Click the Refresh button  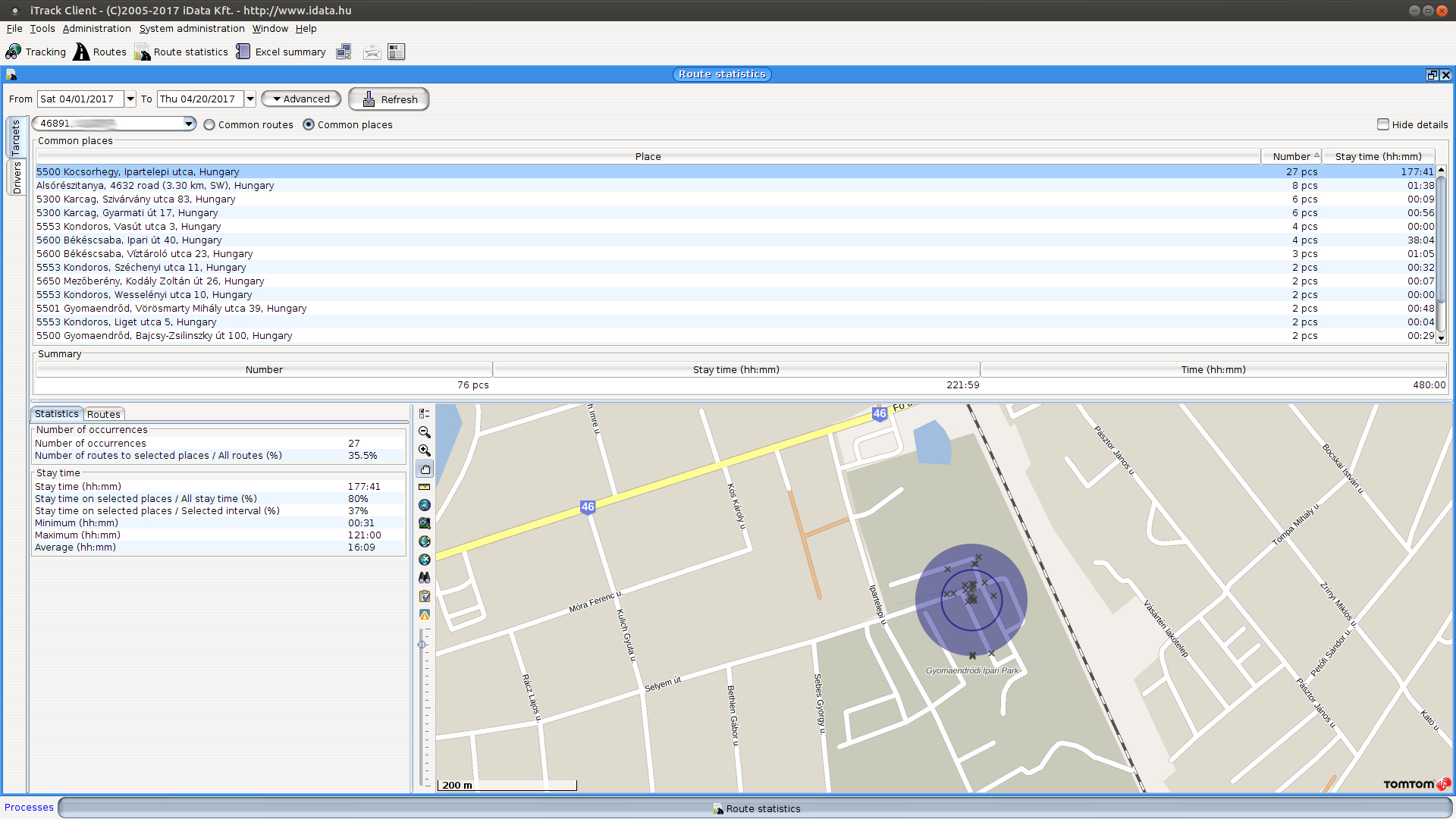tap(389, 99)
